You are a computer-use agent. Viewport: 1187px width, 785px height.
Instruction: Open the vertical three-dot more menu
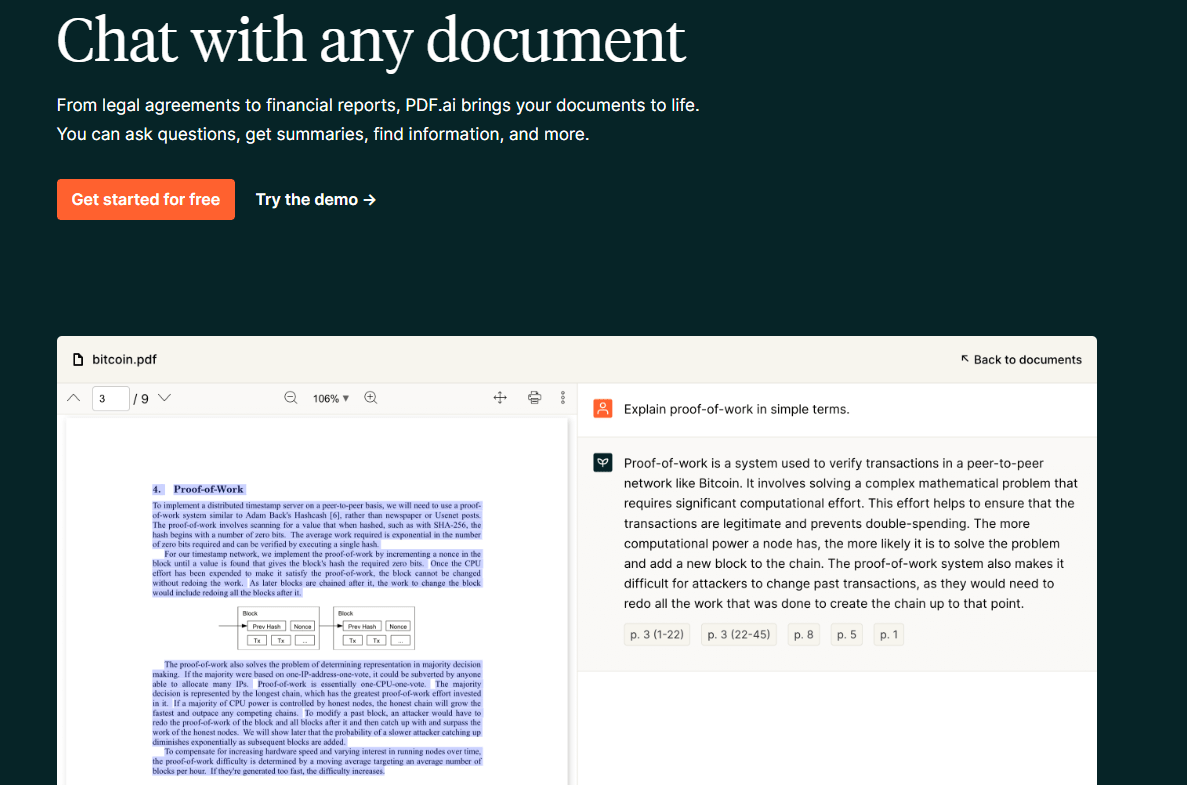click(x=562, y=397)
